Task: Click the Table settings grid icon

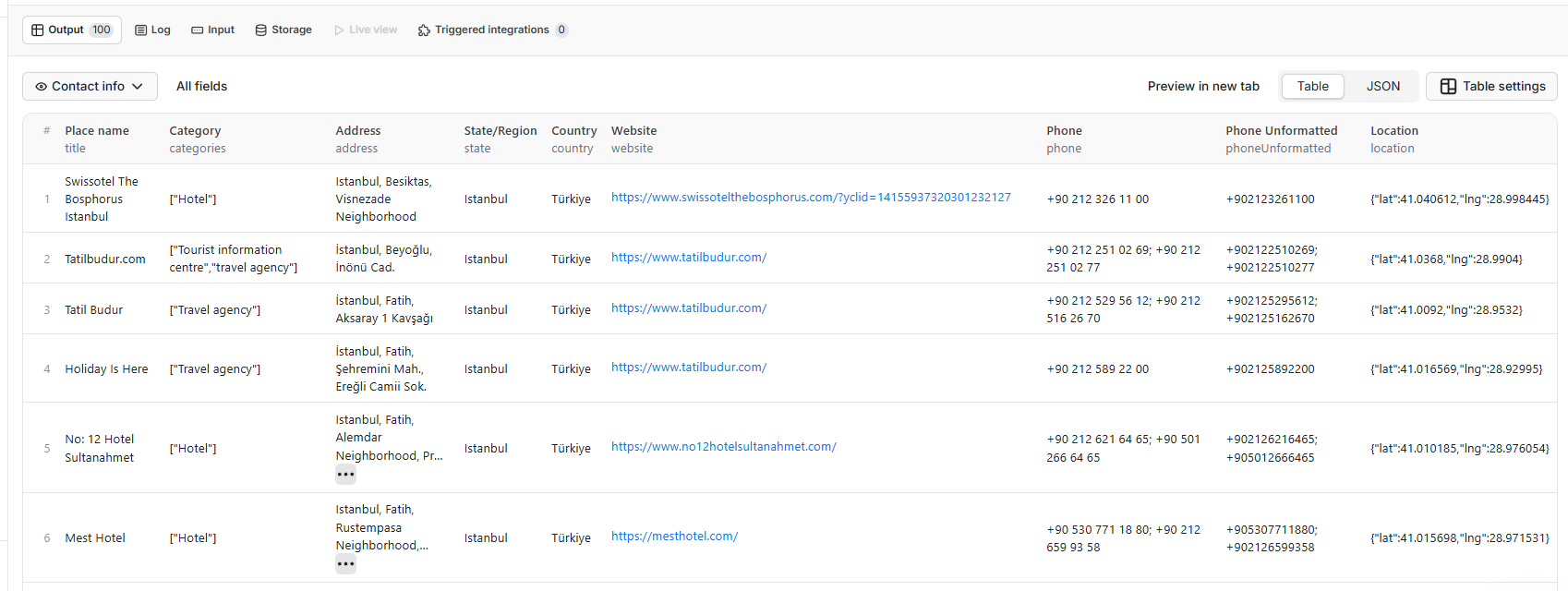Action: point(1448,86)
